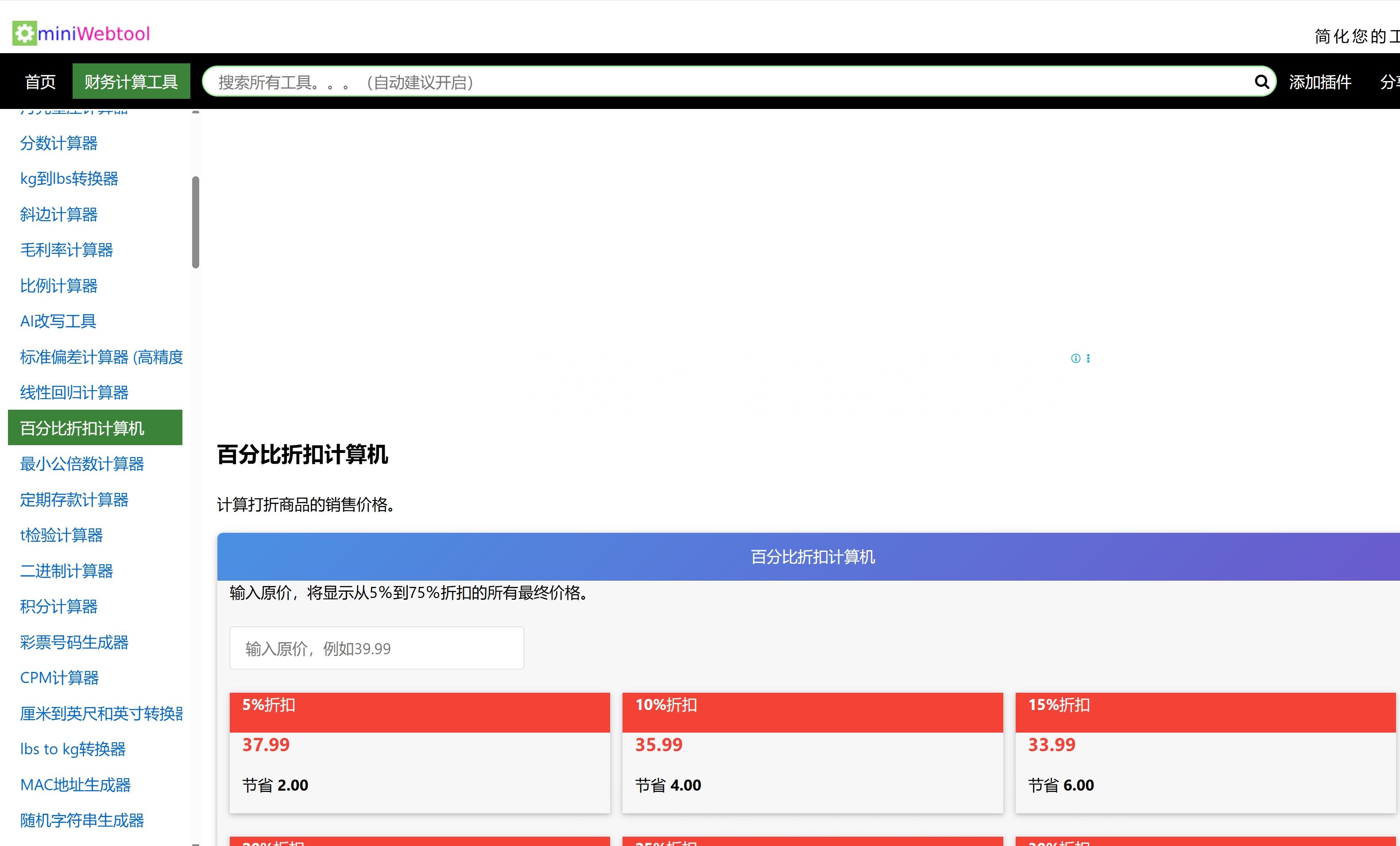Select 首页 in the navigation bar
This screenshot has width=1400, height=846.
[39, 81]
